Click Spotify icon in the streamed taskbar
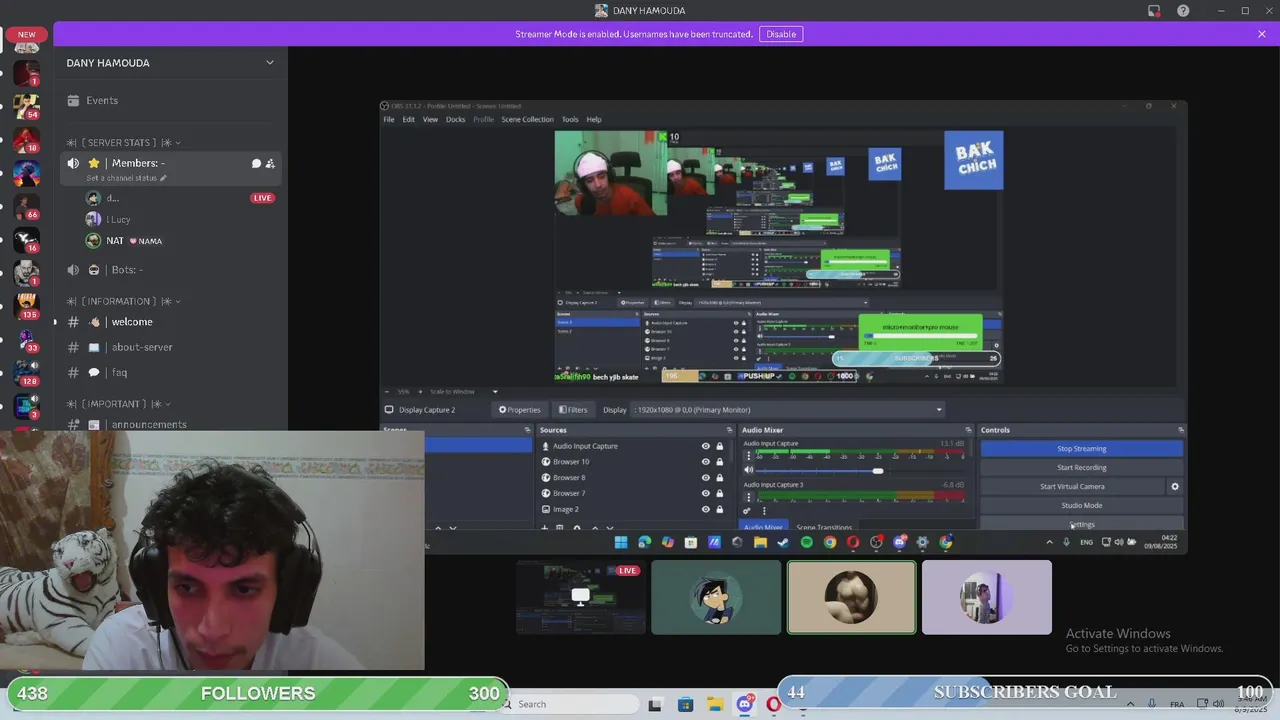Image resolution: width=1280 pixels, height=720 pixels. [806, 542]
